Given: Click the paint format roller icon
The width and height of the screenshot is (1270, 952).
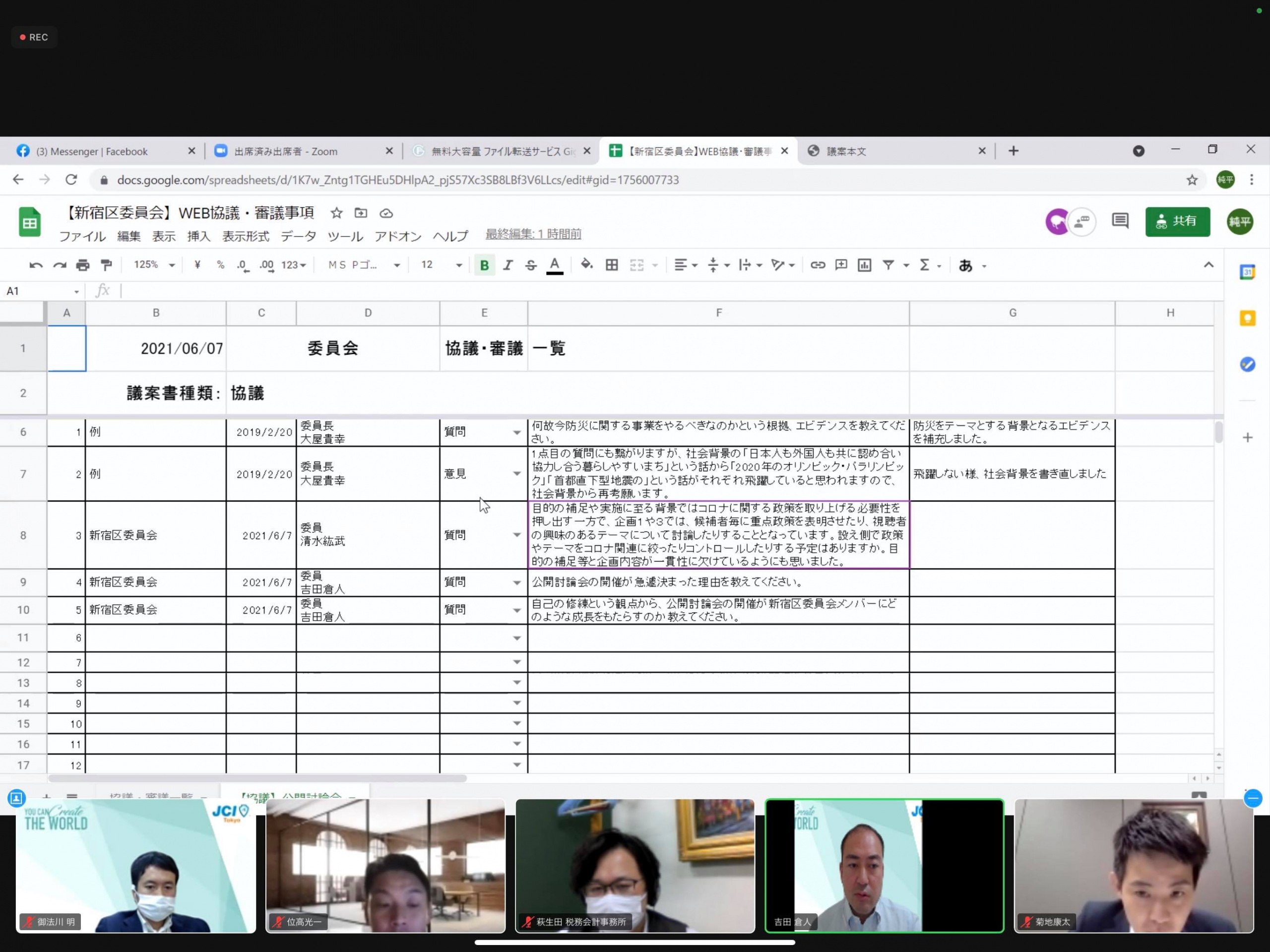Looking at the screenshot, I should tap(106, 265).
